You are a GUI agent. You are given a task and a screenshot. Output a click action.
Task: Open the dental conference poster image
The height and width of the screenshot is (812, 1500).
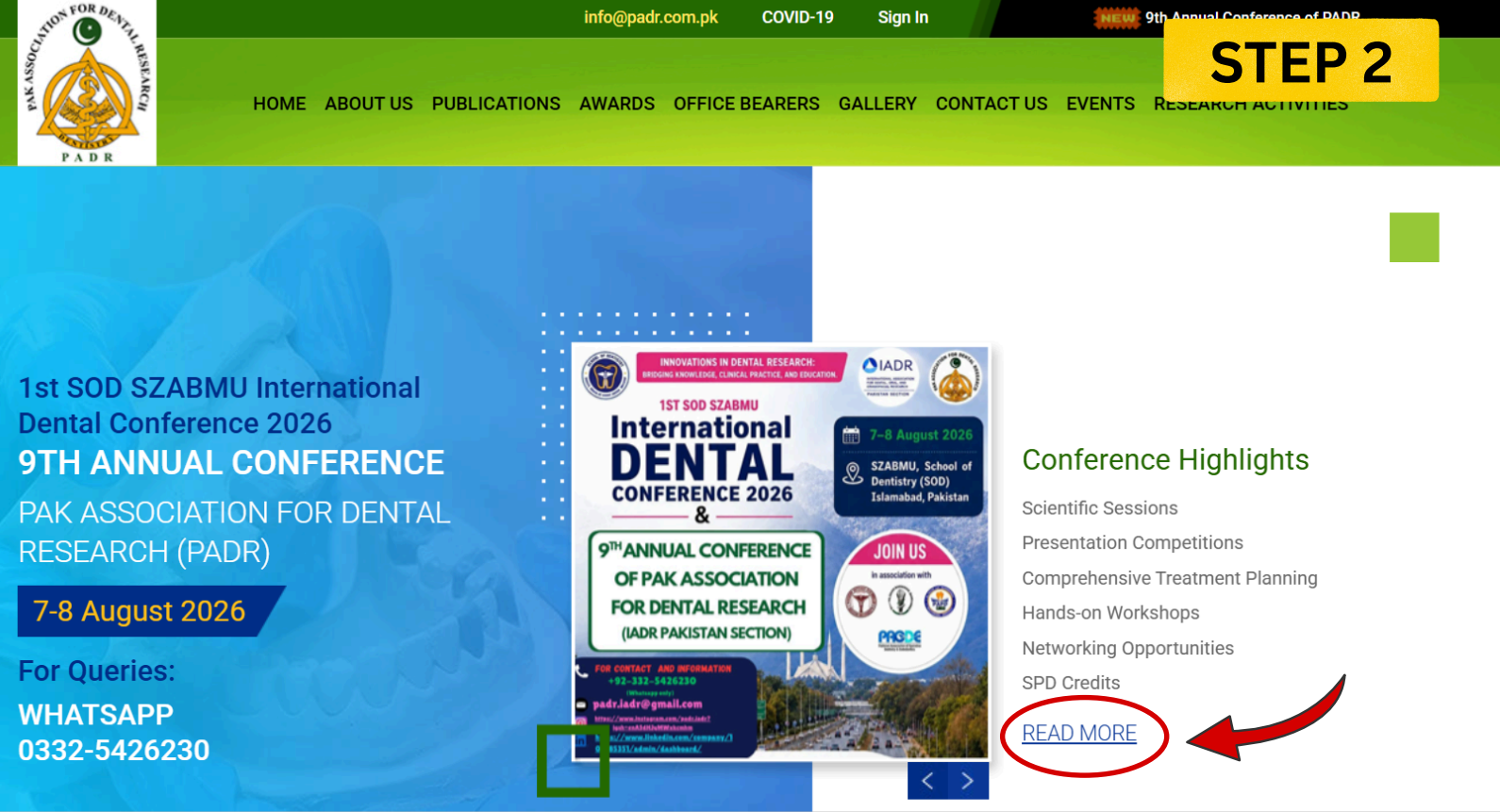click(781, 552)
